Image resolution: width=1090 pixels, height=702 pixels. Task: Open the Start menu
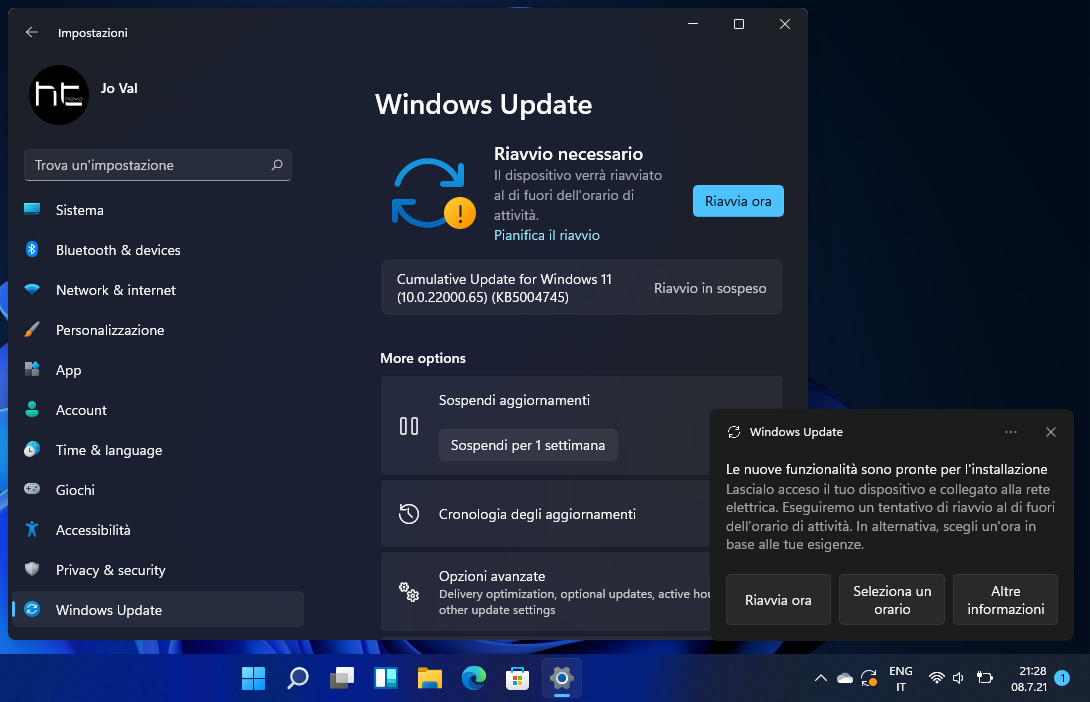click(253, 678)
